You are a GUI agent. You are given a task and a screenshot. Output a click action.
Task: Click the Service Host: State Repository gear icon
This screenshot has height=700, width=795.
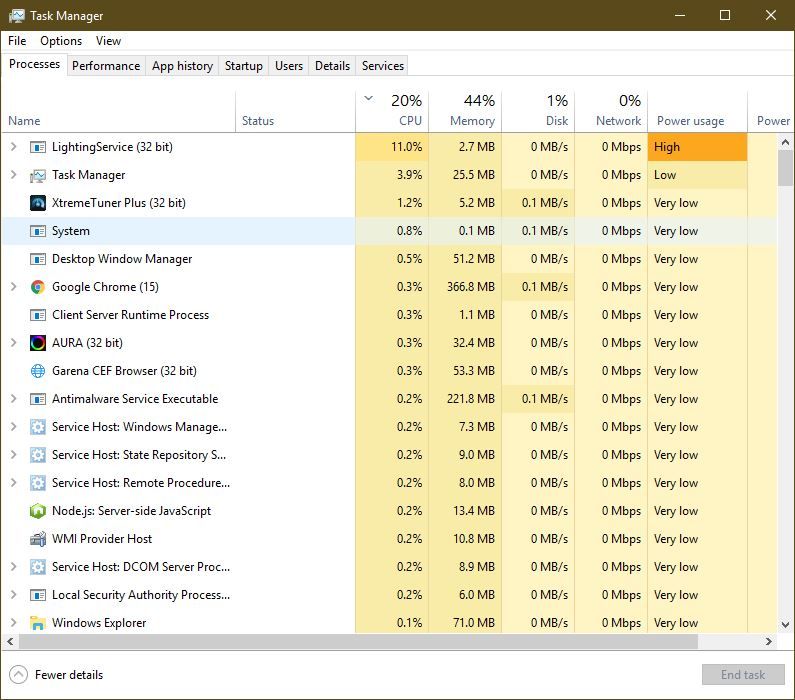[38, 455]
